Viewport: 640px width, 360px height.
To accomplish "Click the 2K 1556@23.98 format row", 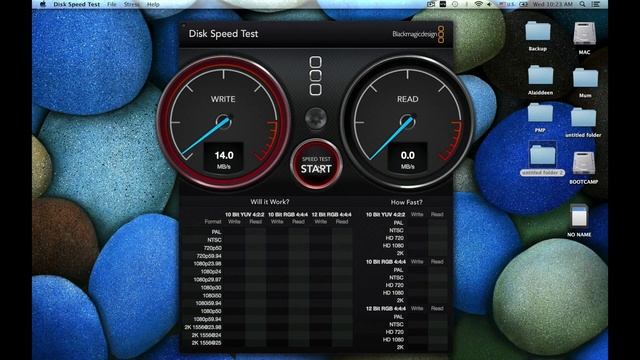I will tap(267, 327).
